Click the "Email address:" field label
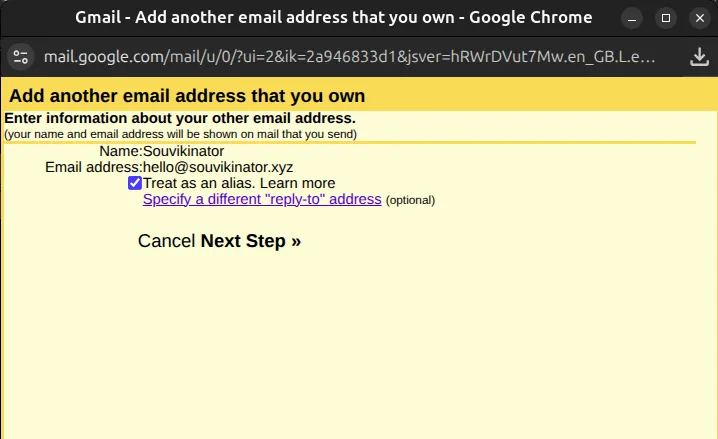Image resolution: width=718 pixels, height=439 pixels. tap(94, 167)
